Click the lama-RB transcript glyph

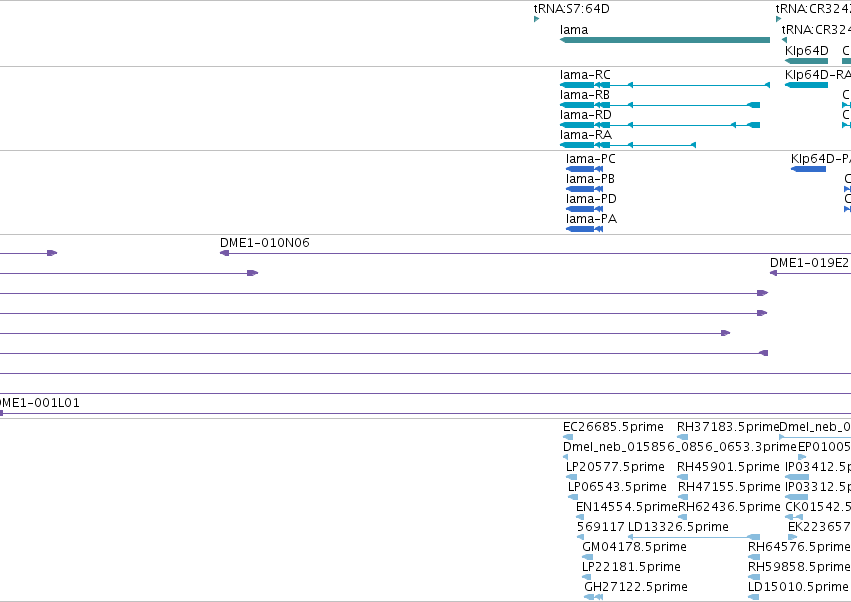[x=660, y=105]
